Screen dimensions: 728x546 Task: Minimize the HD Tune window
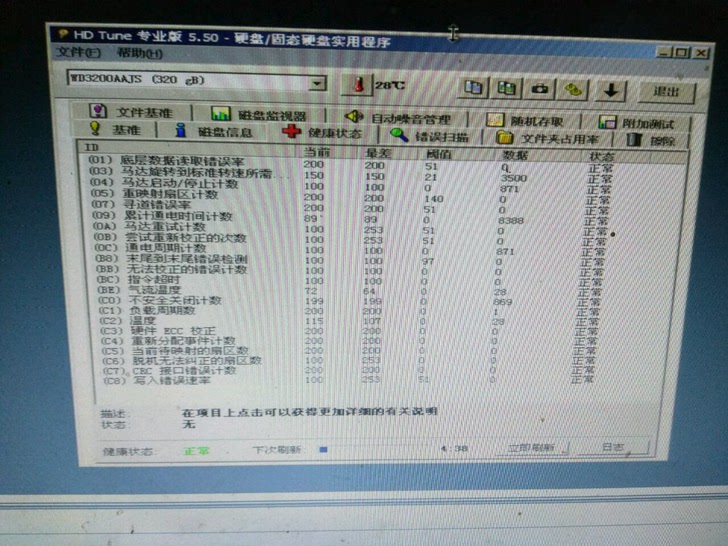click(664, 52)
